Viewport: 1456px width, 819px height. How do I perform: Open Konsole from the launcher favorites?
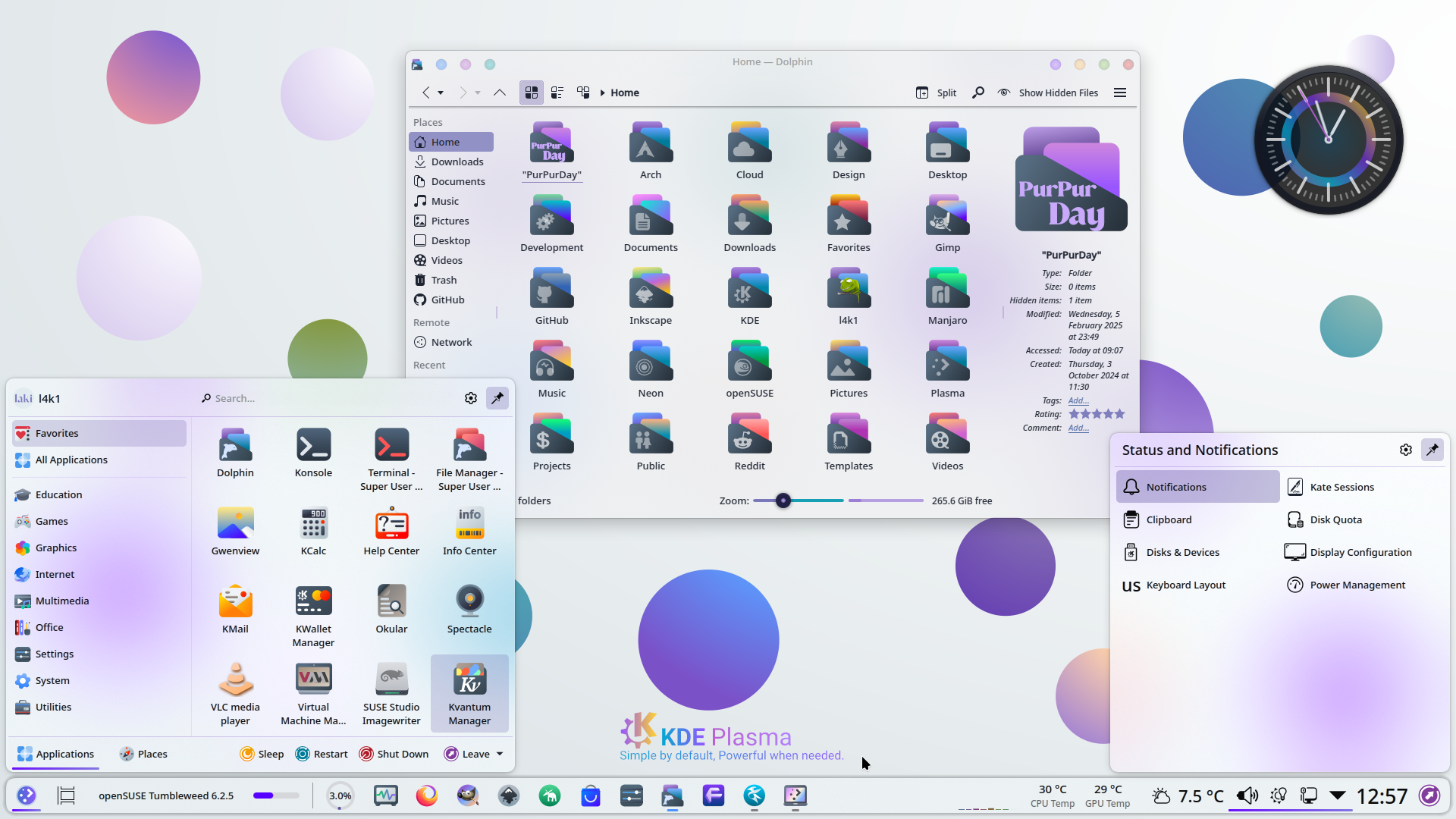313,453
